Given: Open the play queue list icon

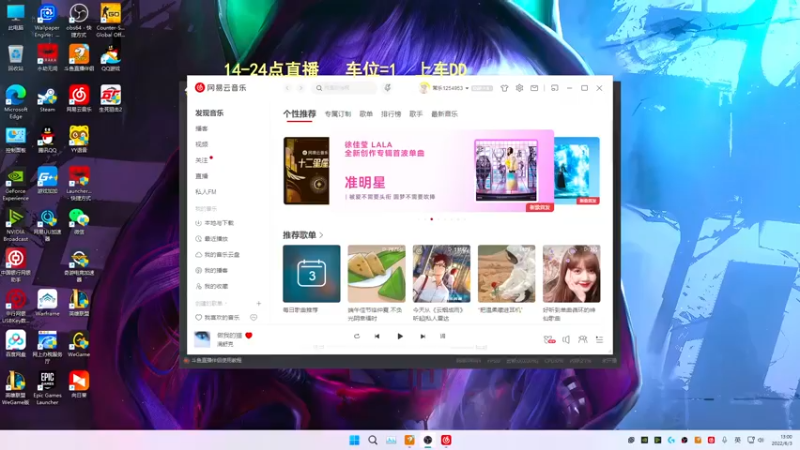Looking at the screenshot, I should [x=599, y=339].
